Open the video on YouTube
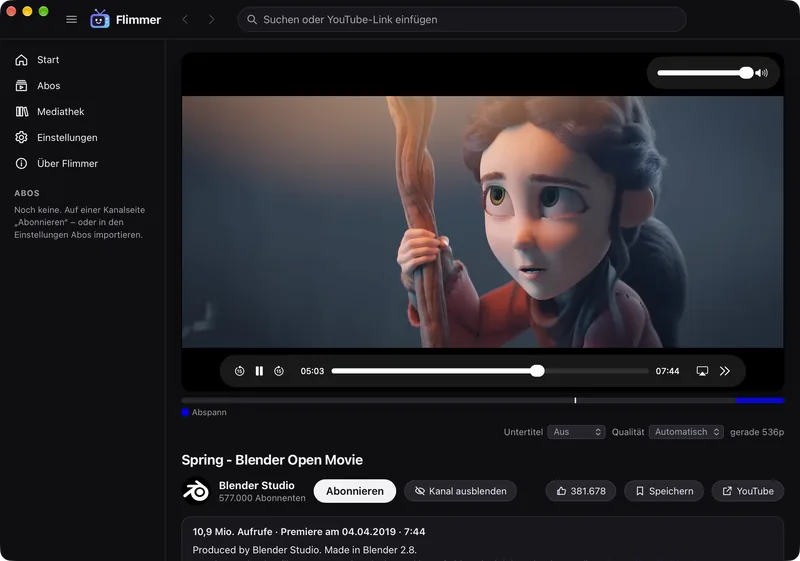 coord(748,491)
